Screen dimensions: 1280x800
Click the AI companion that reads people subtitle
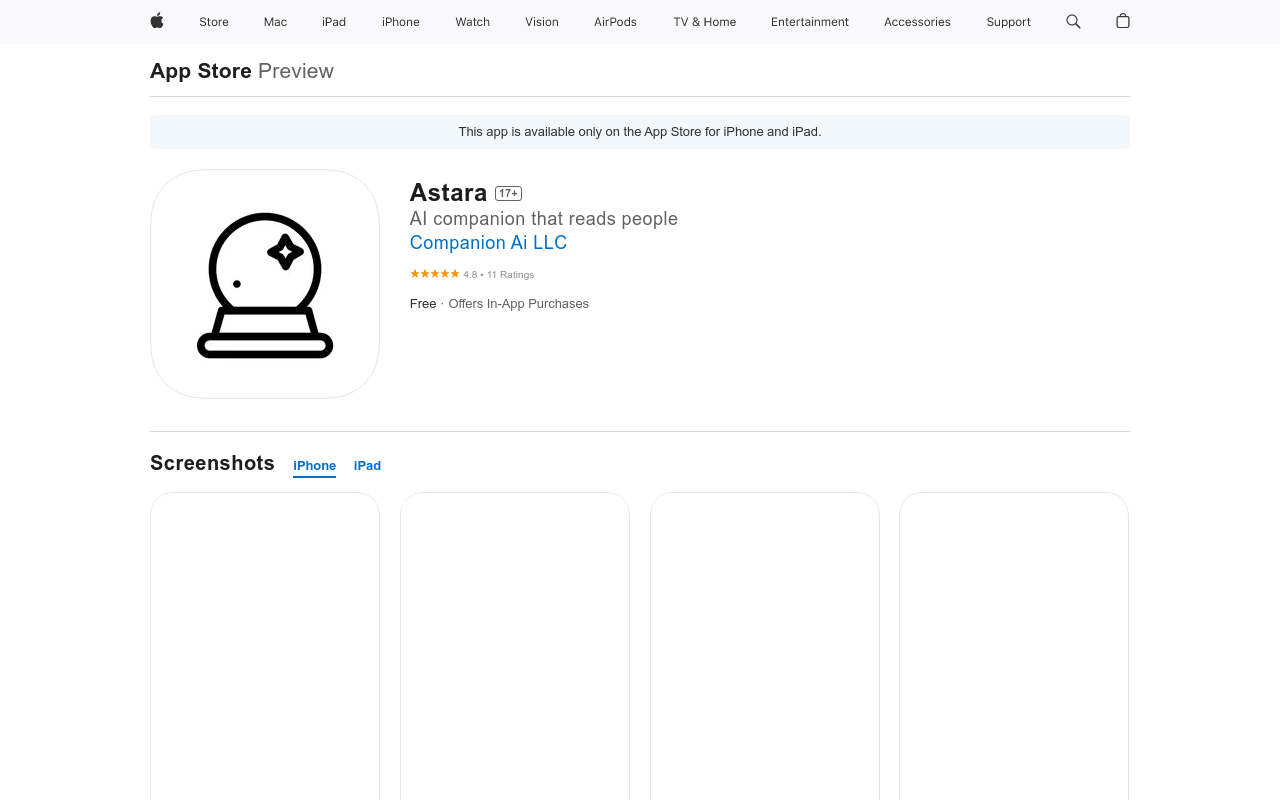click(x=544, y=219)
